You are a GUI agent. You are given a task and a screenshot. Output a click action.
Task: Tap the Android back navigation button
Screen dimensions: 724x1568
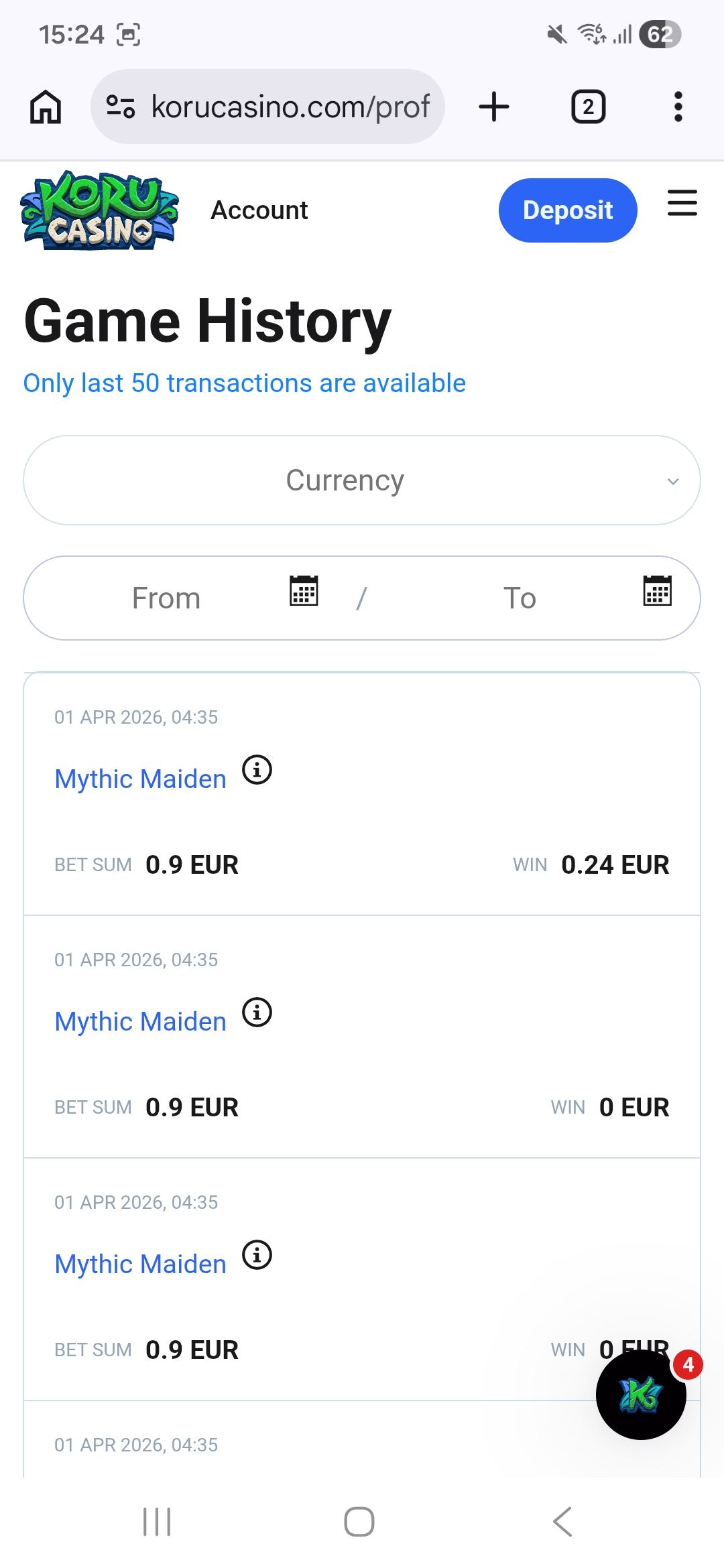click(562, 1522)
